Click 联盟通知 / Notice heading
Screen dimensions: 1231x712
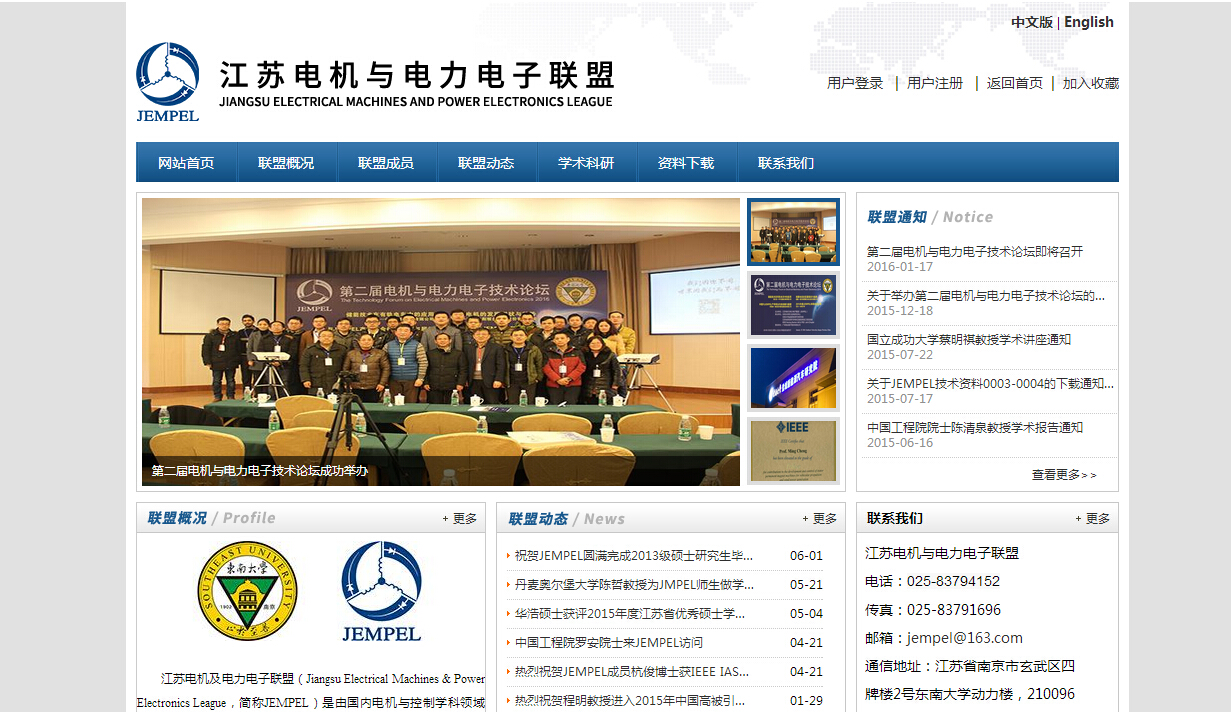click(930, 217)
